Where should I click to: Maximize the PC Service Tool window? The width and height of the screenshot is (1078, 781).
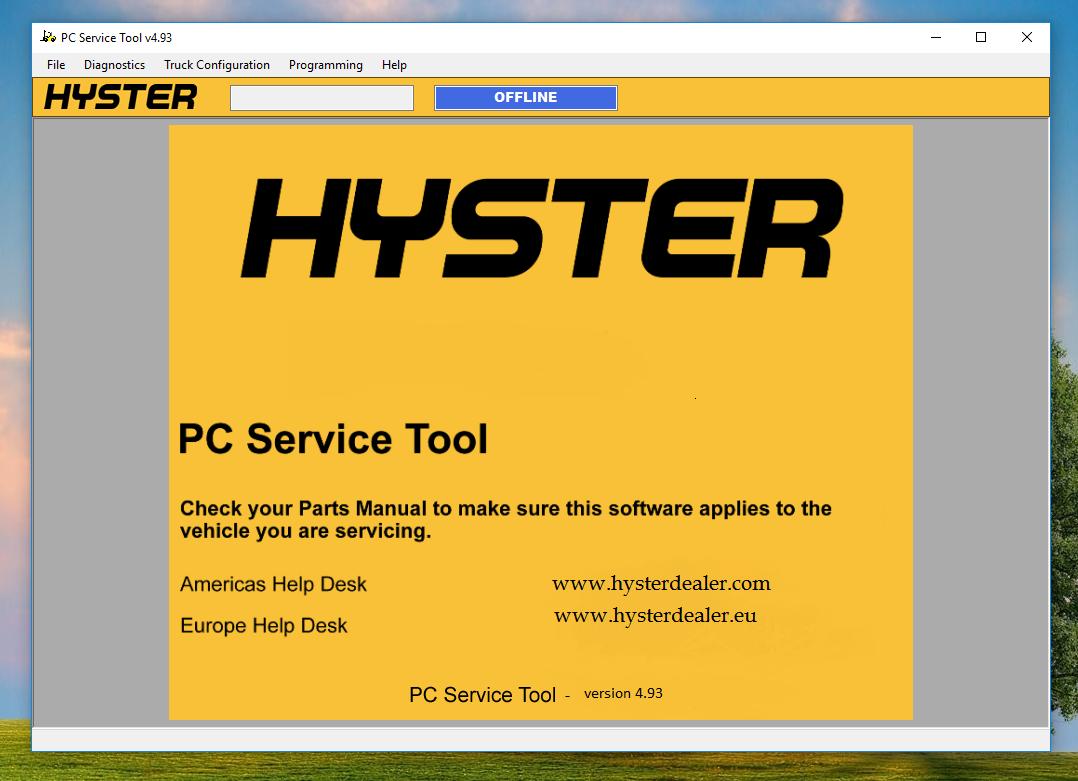[x=980, y=37]
